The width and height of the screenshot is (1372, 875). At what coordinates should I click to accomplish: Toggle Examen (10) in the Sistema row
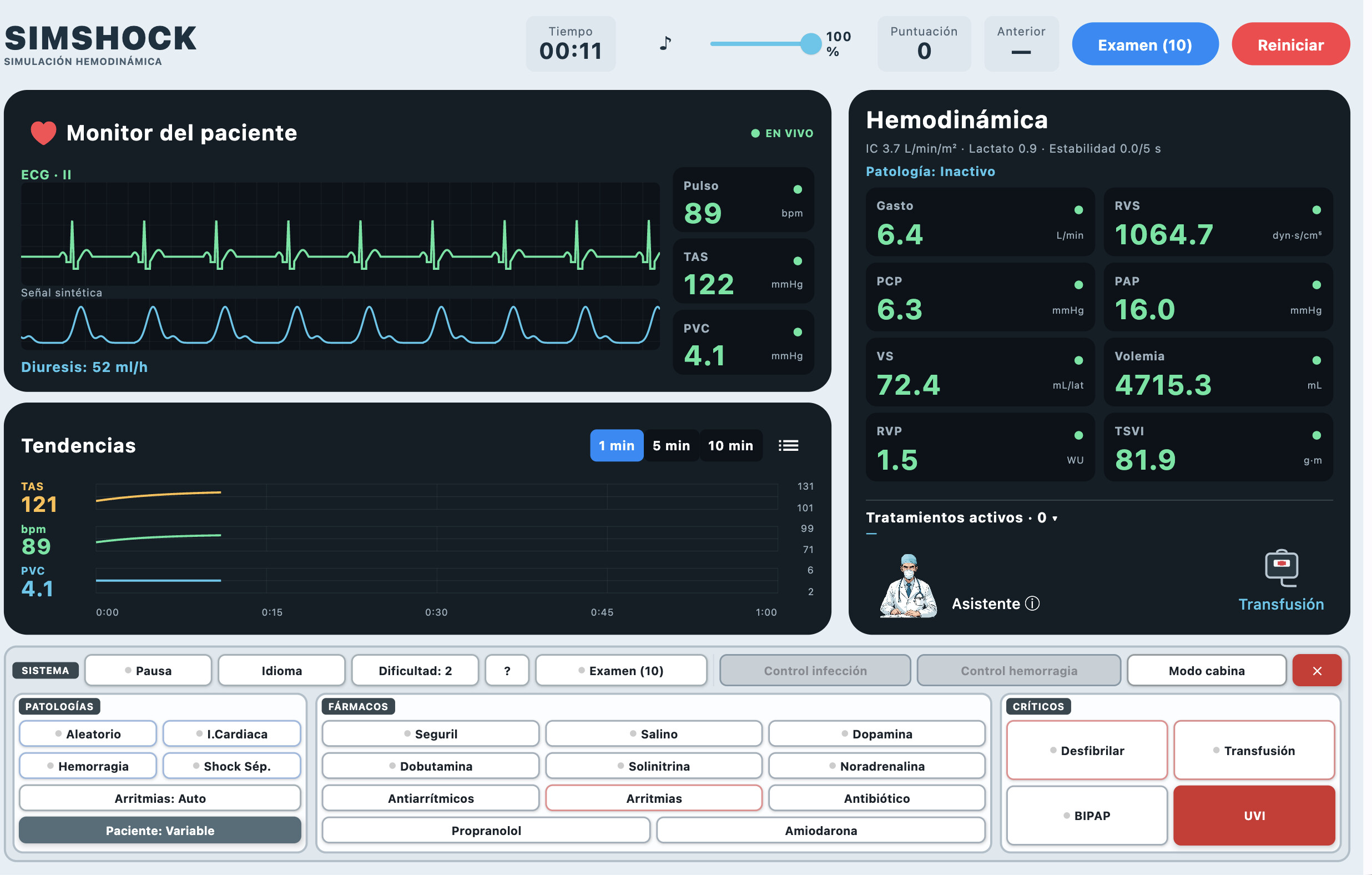click(x=621, y=670)
